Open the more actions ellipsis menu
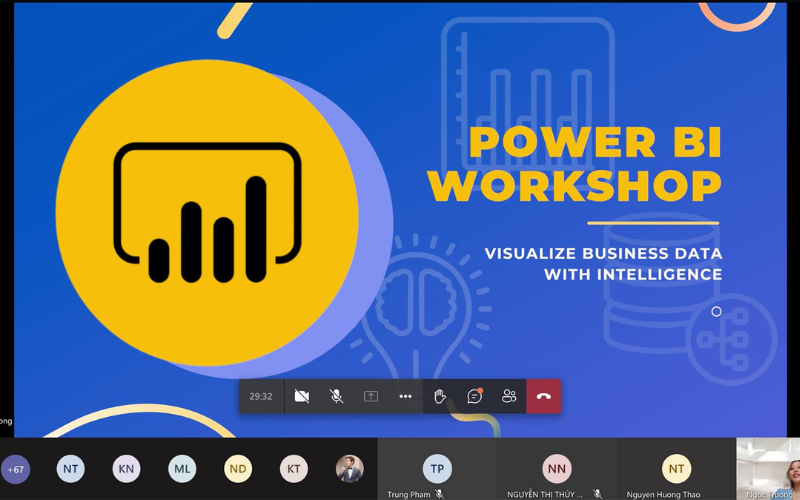 click(405, 396)
